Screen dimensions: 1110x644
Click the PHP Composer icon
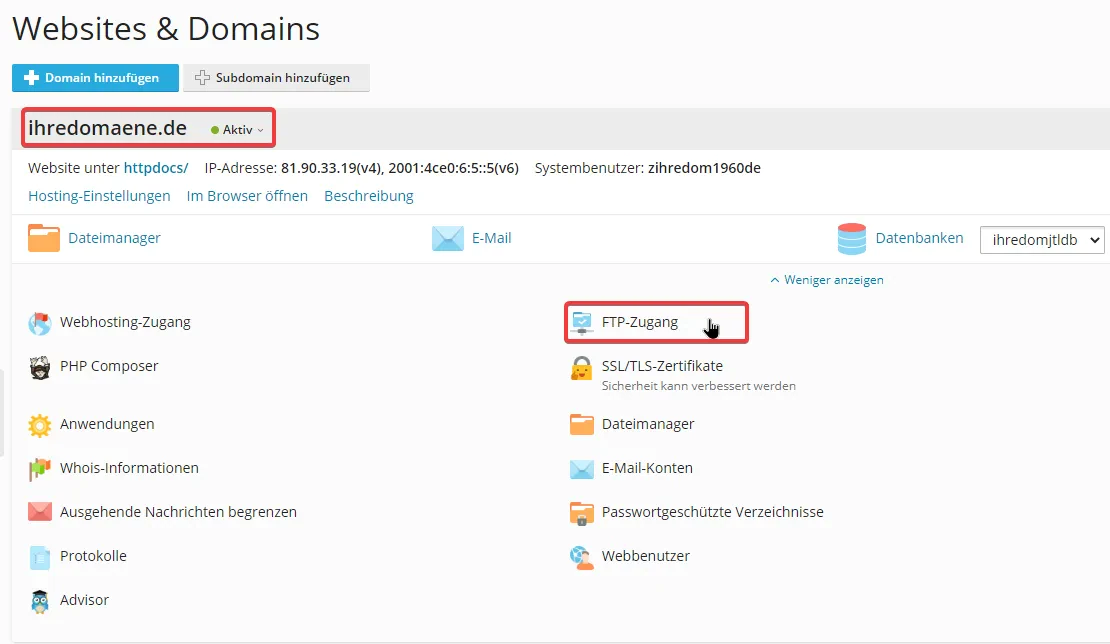point(40,367)
